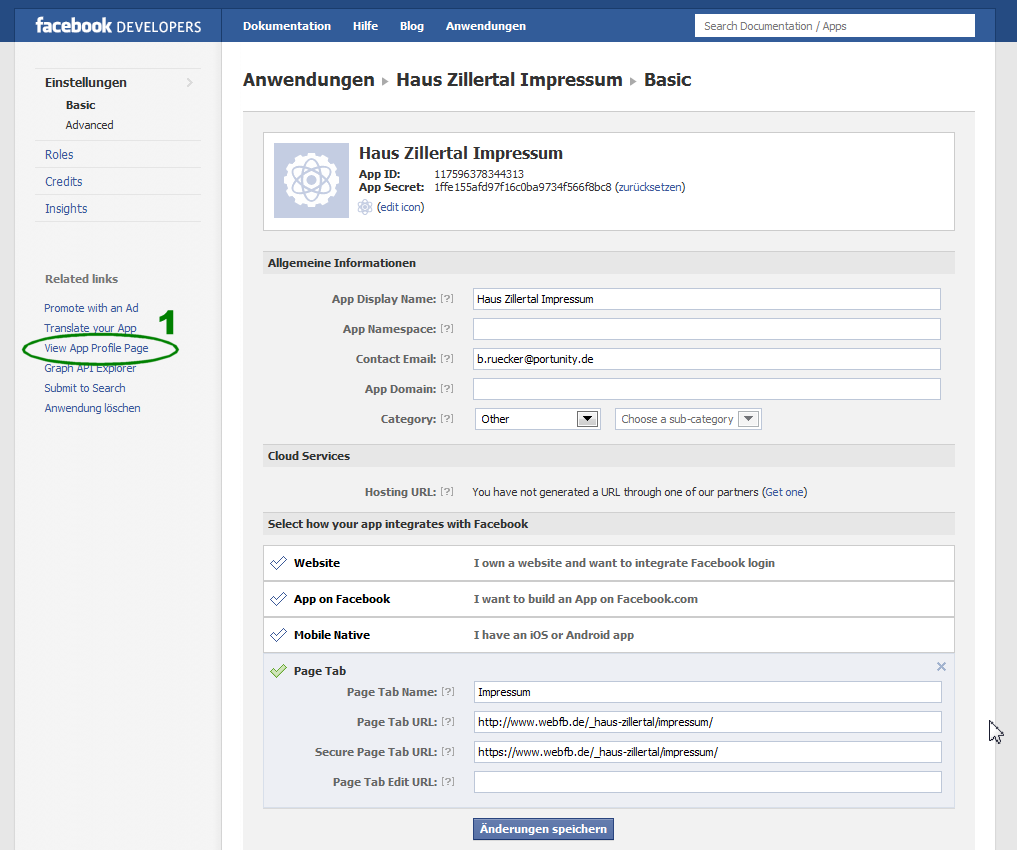Open the Dokumentation menu item

pos(287,26)
